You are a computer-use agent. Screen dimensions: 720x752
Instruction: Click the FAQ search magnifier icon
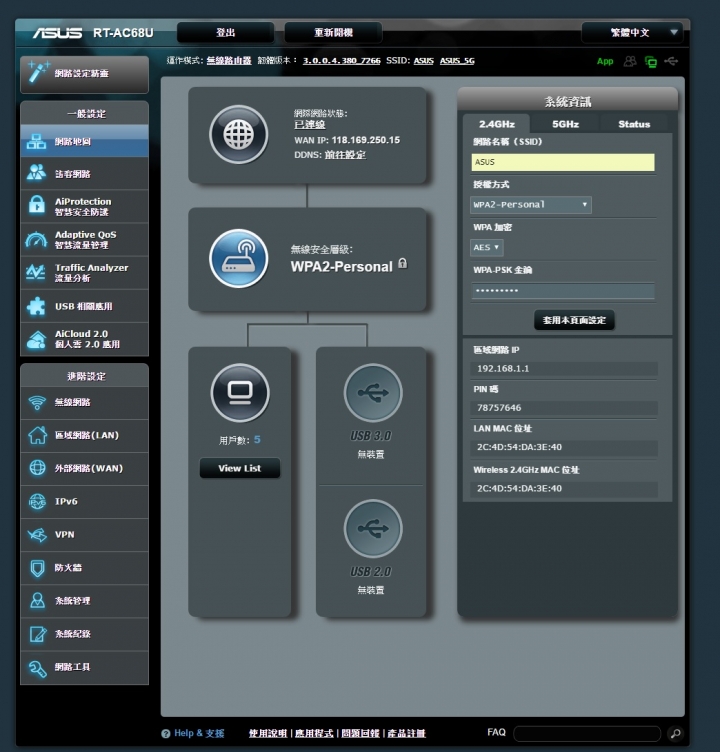point(675,733)
